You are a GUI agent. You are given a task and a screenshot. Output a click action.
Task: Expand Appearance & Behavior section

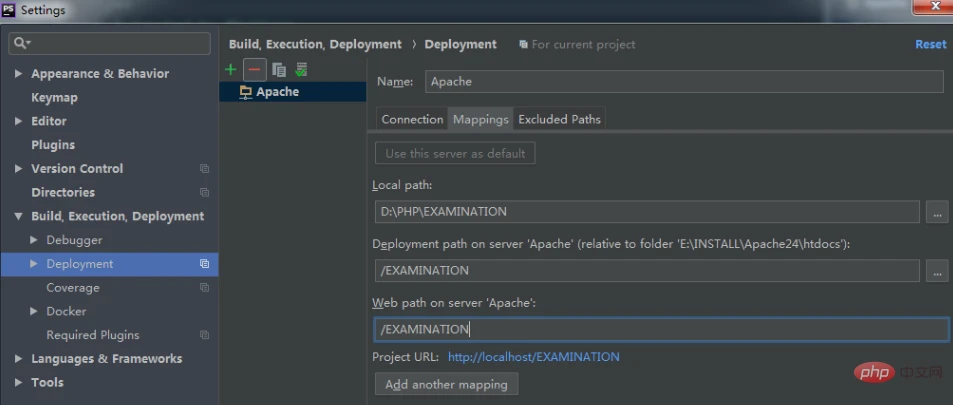click(18, 74)
